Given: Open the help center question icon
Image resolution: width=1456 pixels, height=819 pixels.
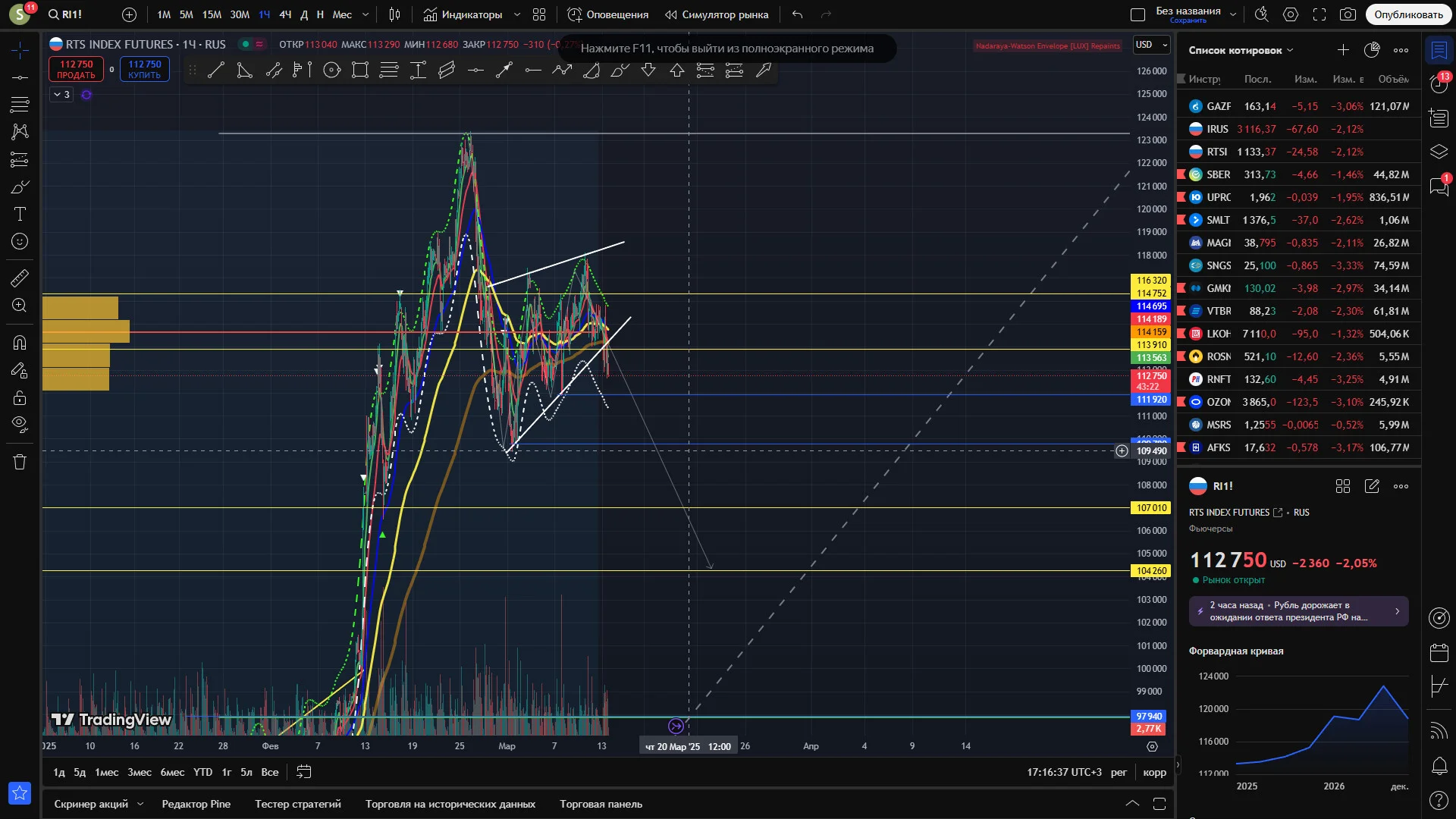Looking at the screenshot, I should [x=1439, y=800].
